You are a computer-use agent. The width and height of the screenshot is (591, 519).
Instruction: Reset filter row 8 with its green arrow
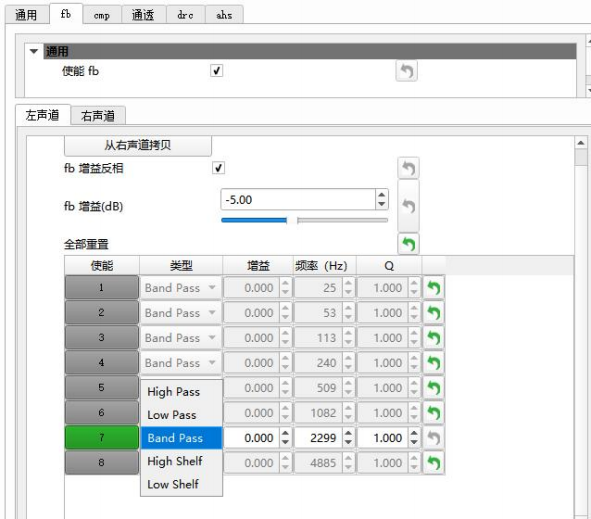point(434,463)
